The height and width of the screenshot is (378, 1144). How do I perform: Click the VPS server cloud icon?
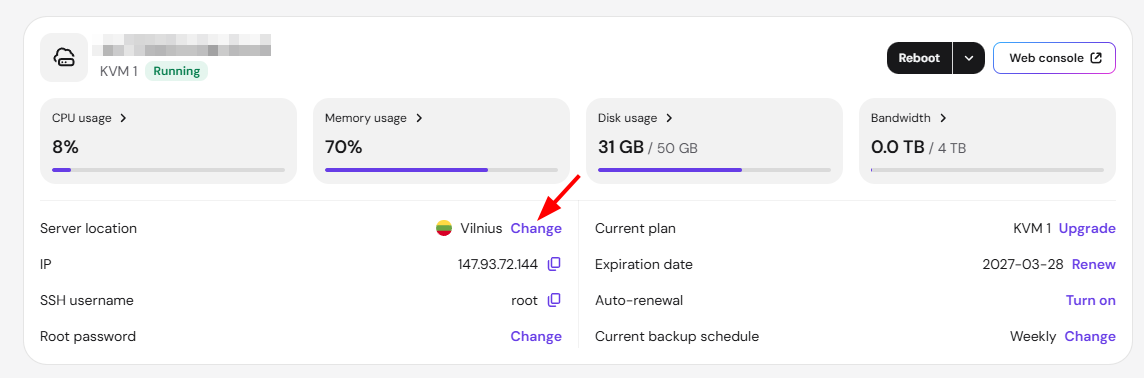pyautogui.click(x=64, y=58)
